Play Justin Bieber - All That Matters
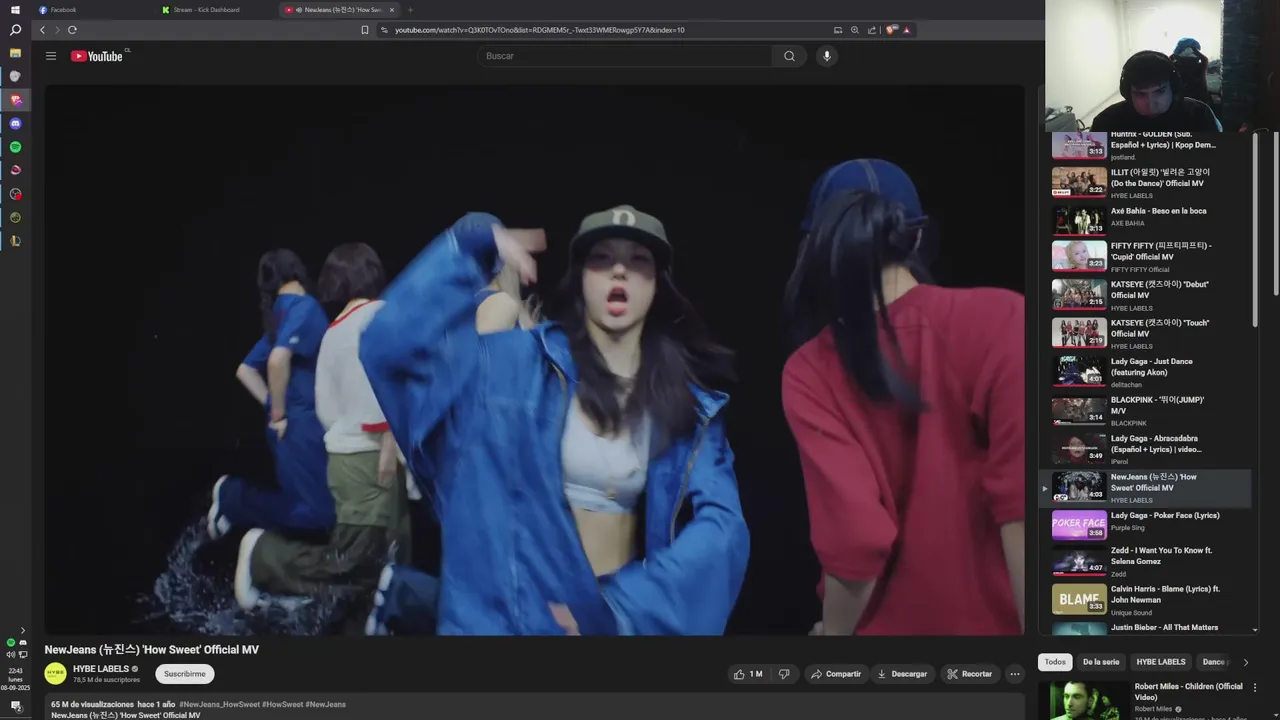Viewport: 1280px width, 720px height. [x=1145, y=628]
